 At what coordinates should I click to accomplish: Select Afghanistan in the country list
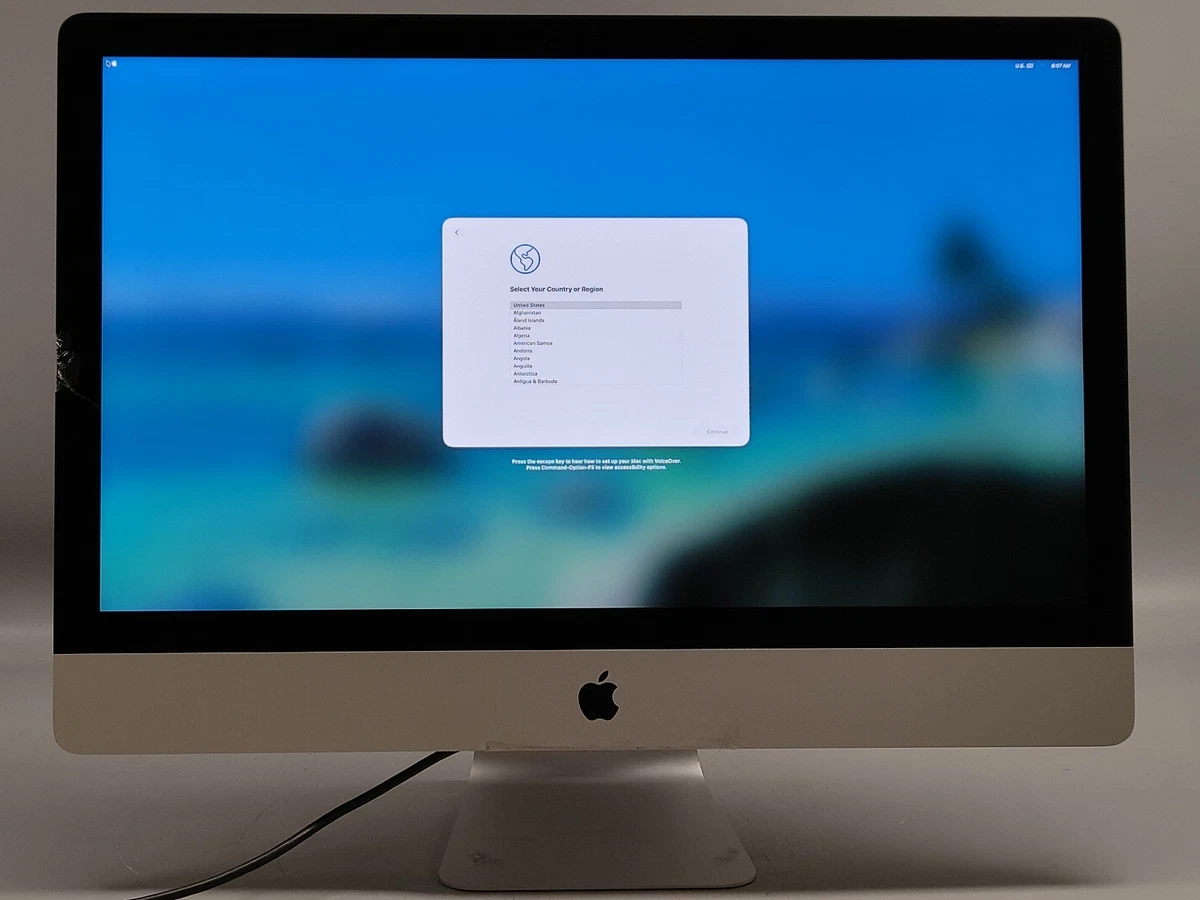click(x=596, y=313)
